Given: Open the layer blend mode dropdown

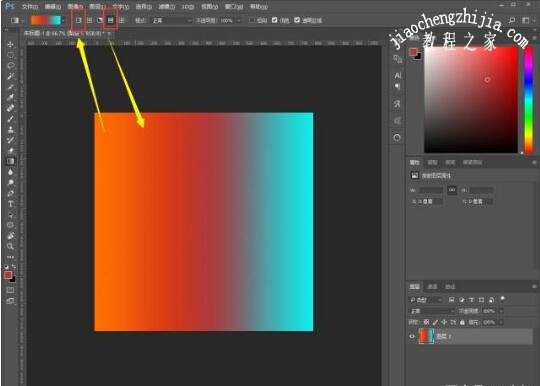Looking at the screenshot, I should pyautogui.click(x=432, y=311).
